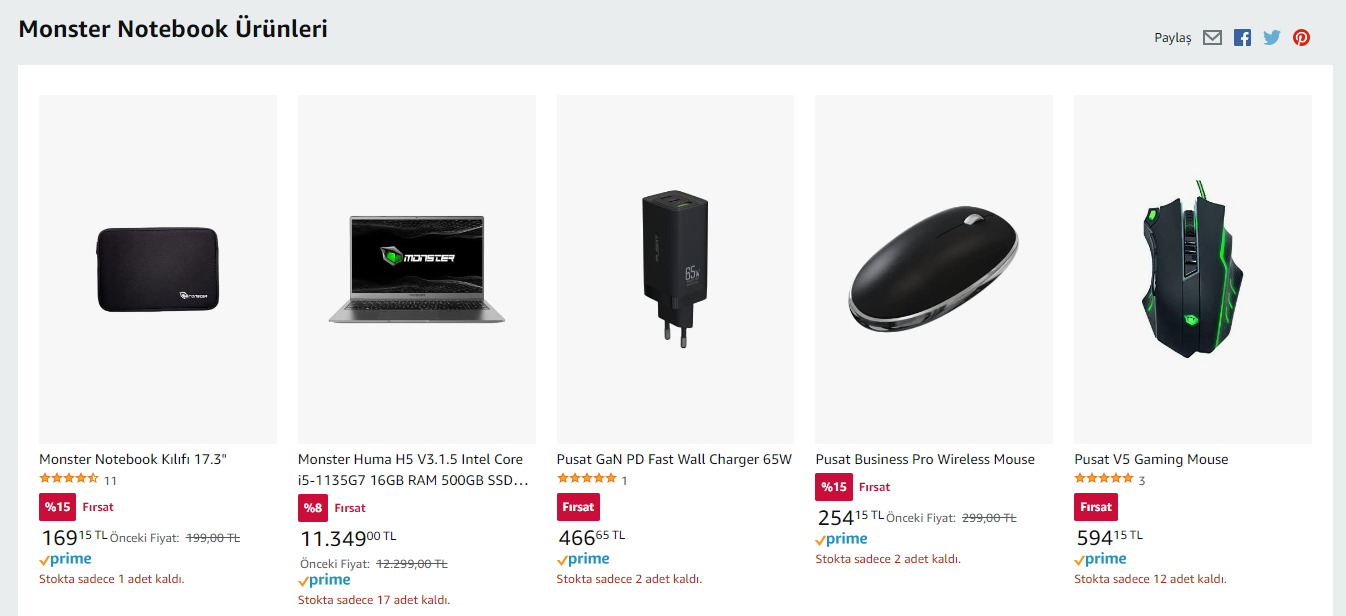Click %8 discount badge on Monster Huma
Screen dimensions: 1346x616
313,508
